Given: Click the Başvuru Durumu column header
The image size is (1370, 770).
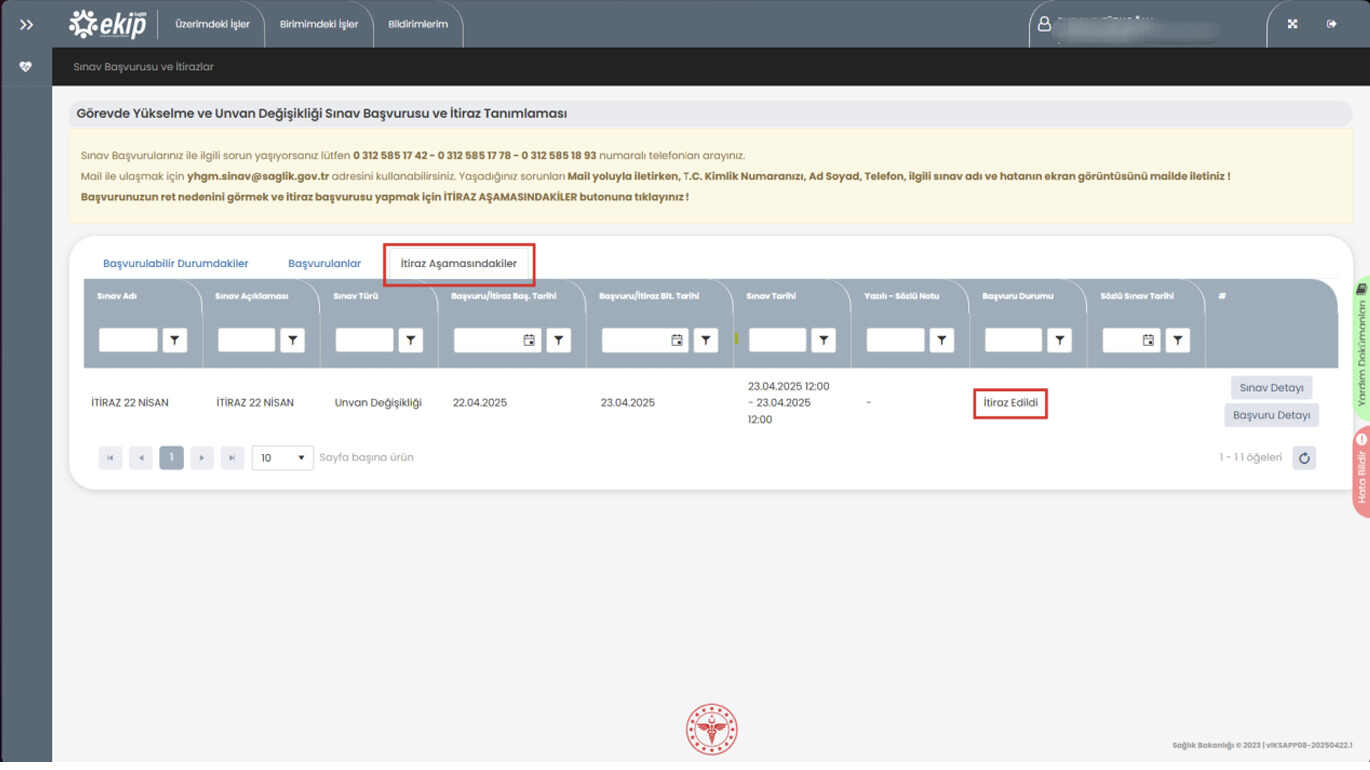Looking at the screenshot, I should click(x=1018, y=296).
